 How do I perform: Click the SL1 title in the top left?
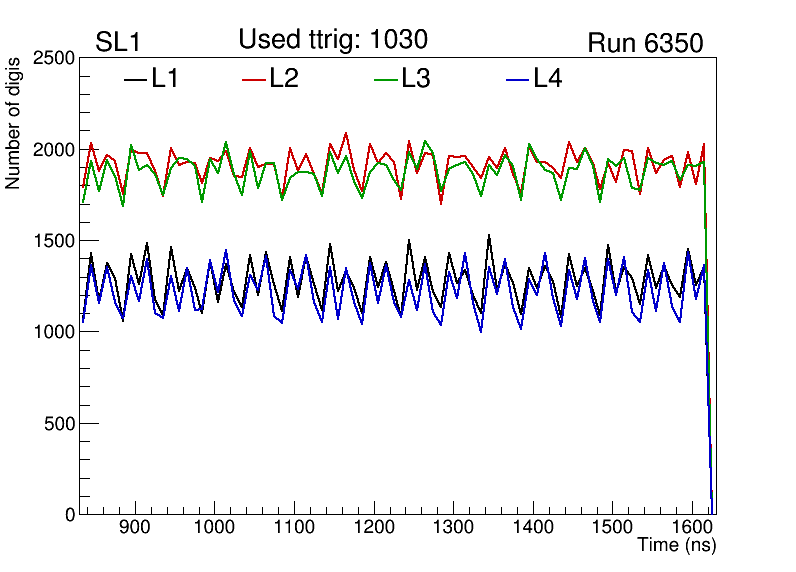point(120,43)
